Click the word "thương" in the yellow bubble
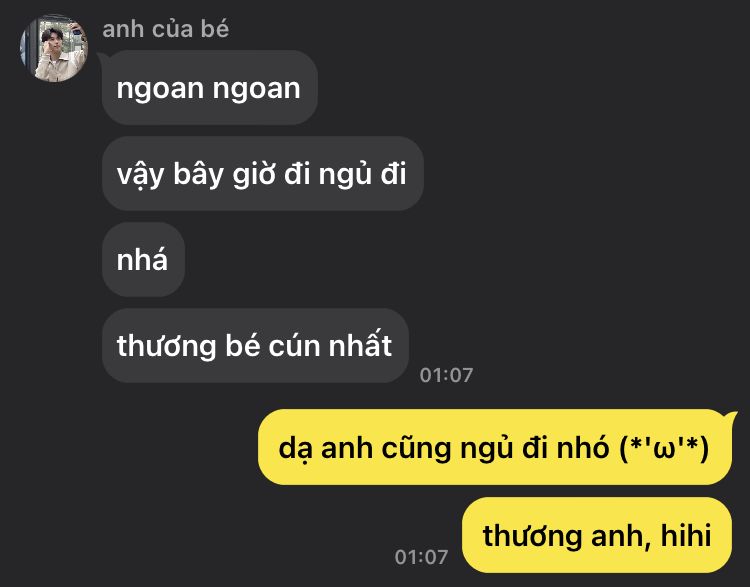 (532, 536)
